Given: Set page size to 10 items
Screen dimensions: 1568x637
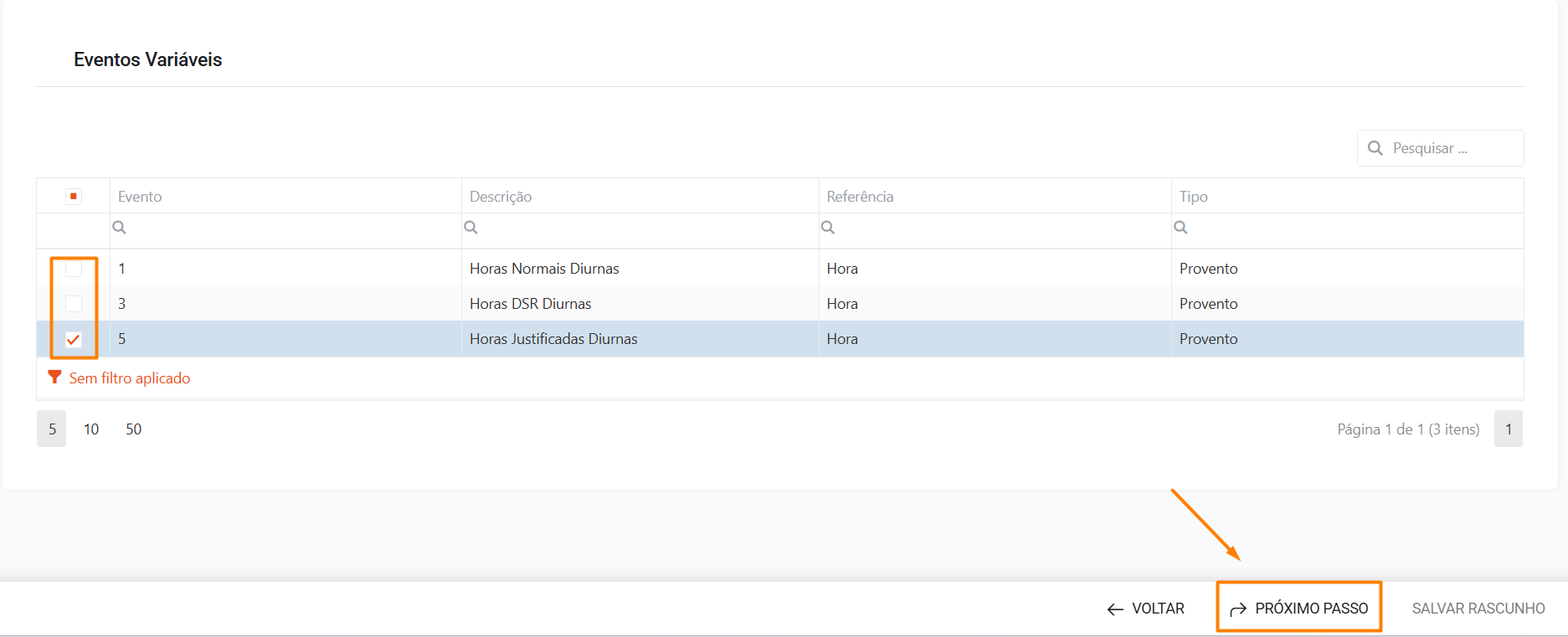Looking at the screenshot, I should point(91,429).
